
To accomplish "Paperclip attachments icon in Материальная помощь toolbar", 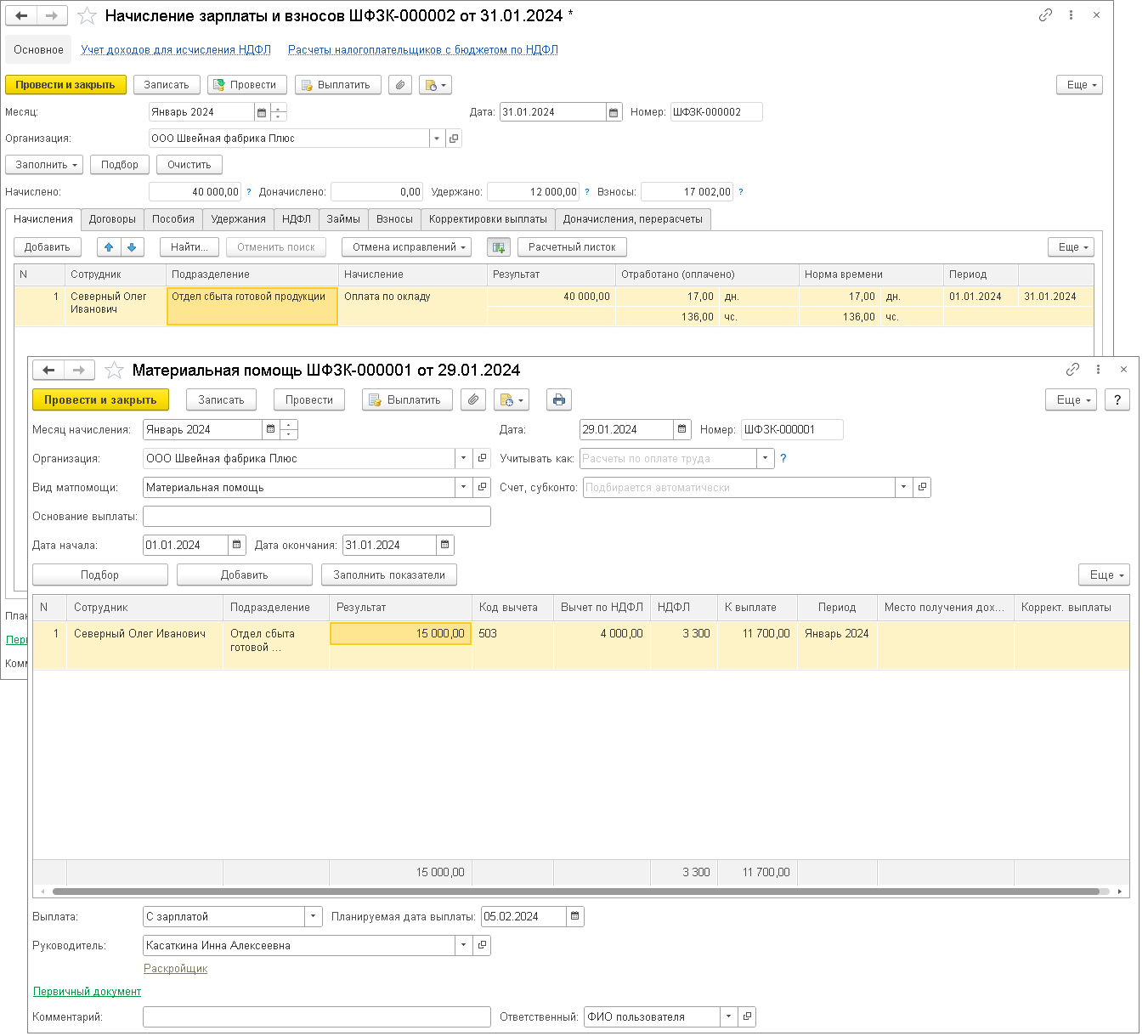I will coord(473,400).
